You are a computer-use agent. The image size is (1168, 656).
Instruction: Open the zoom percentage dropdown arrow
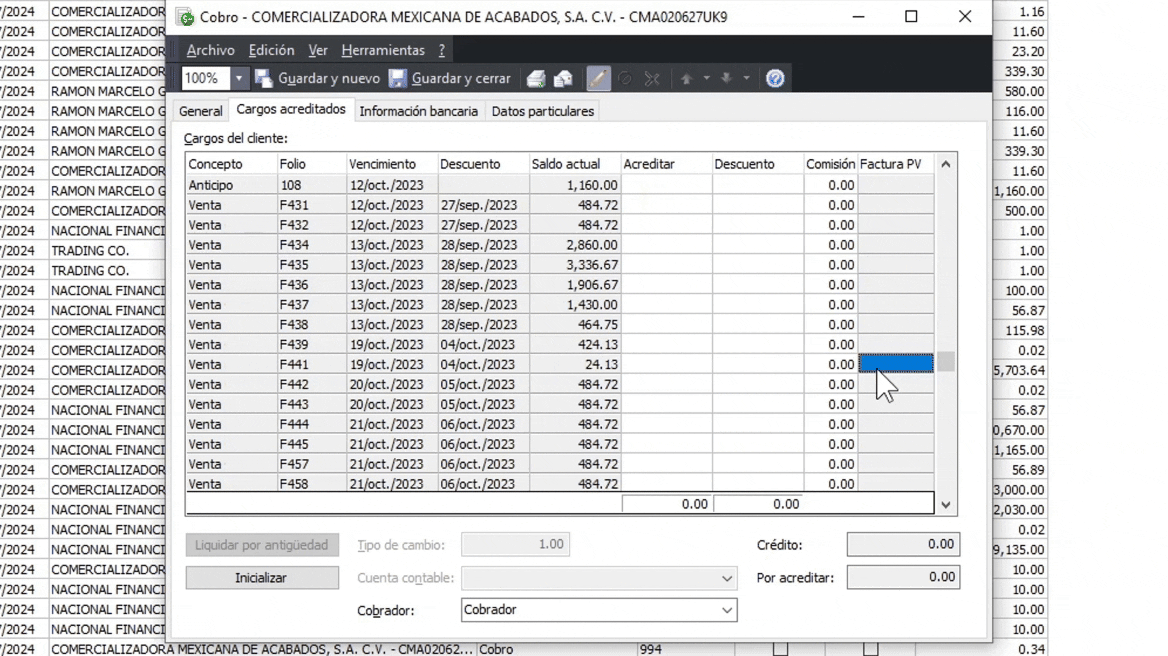point(239,78)
